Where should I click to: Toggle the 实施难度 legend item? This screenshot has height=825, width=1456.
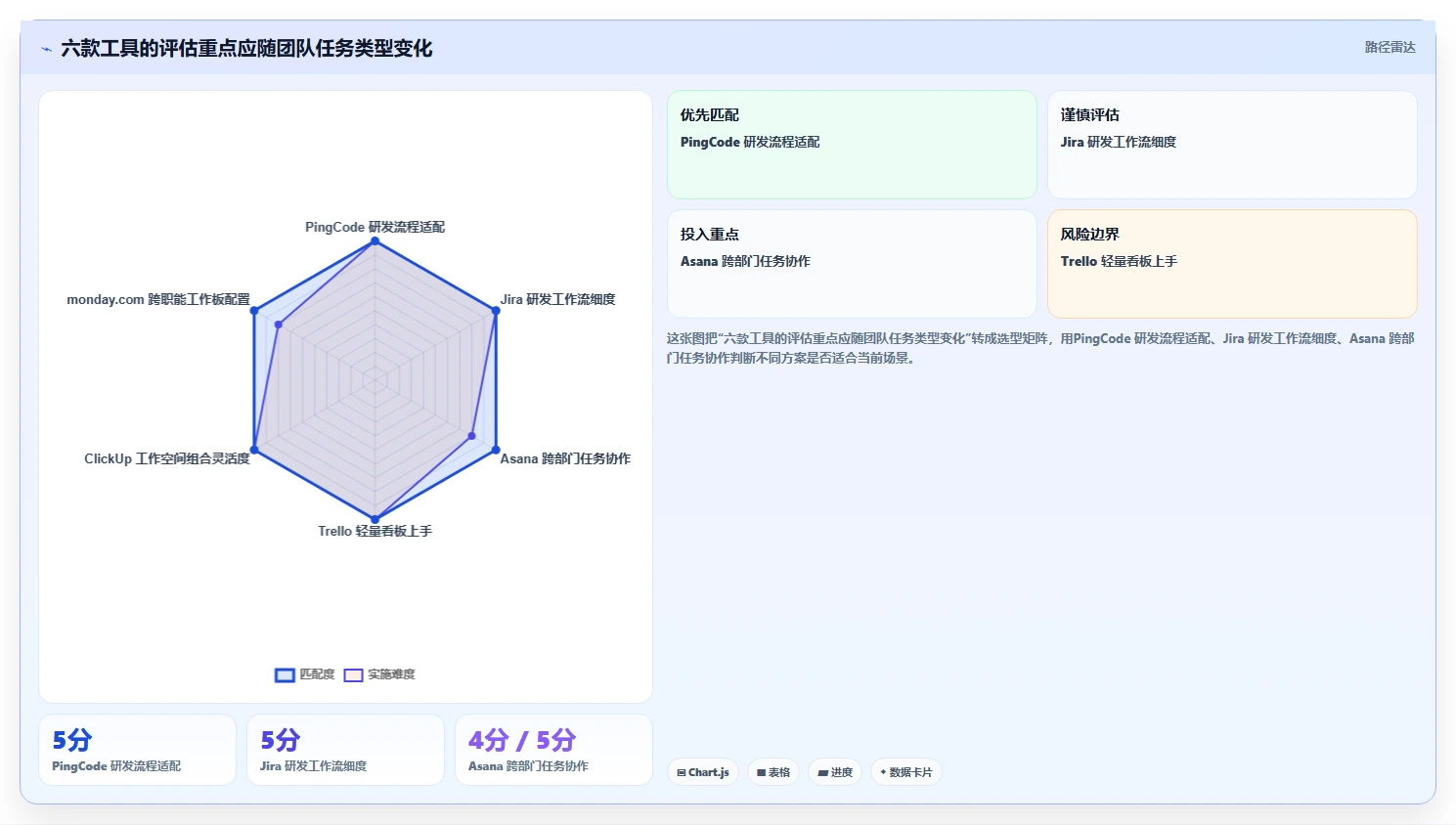click(x=379, y=674)
